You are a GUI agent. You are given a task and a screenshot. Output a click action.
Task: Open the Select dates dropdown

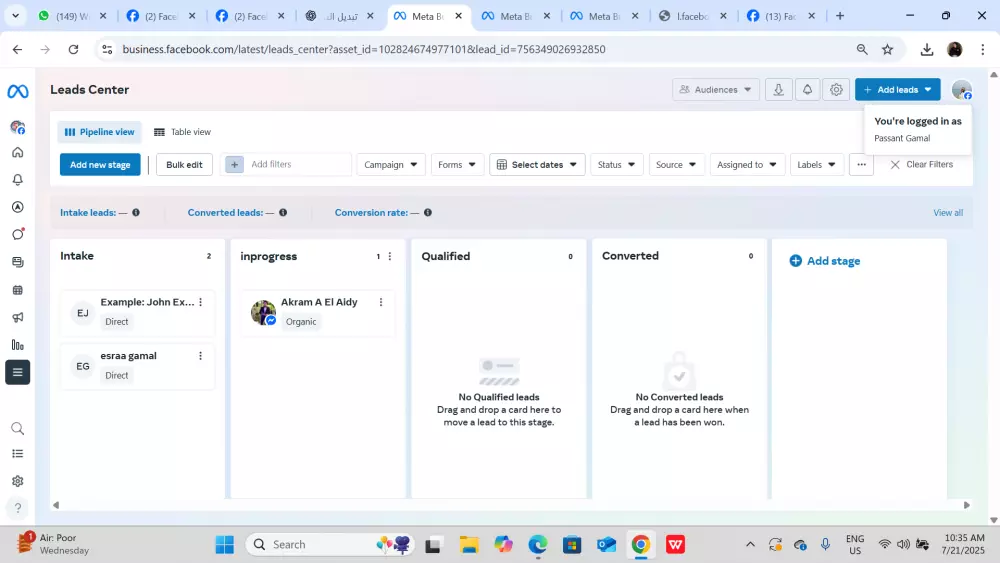coord(537,165)
